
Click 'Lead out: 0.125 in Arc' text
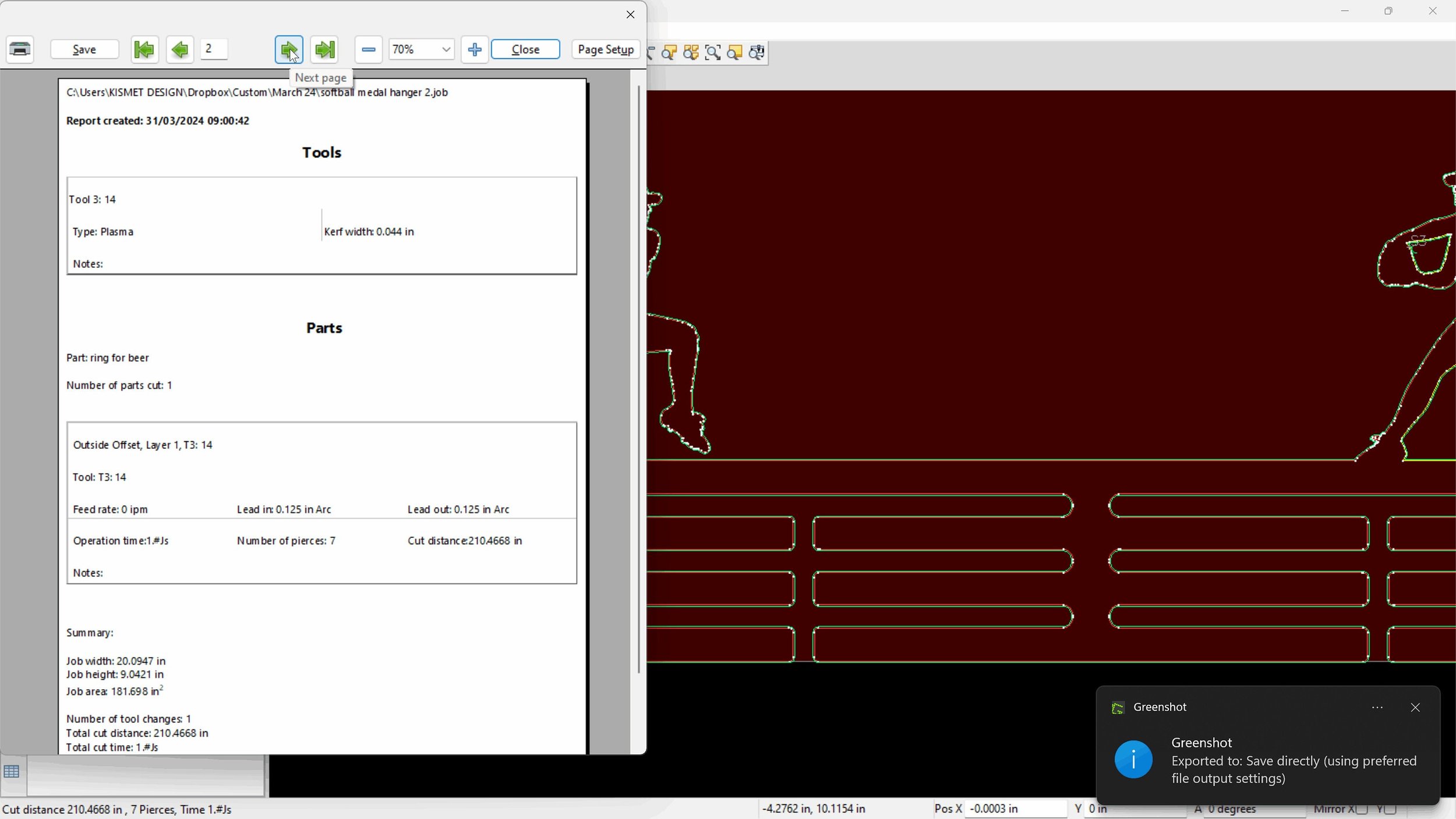(458, 509)
